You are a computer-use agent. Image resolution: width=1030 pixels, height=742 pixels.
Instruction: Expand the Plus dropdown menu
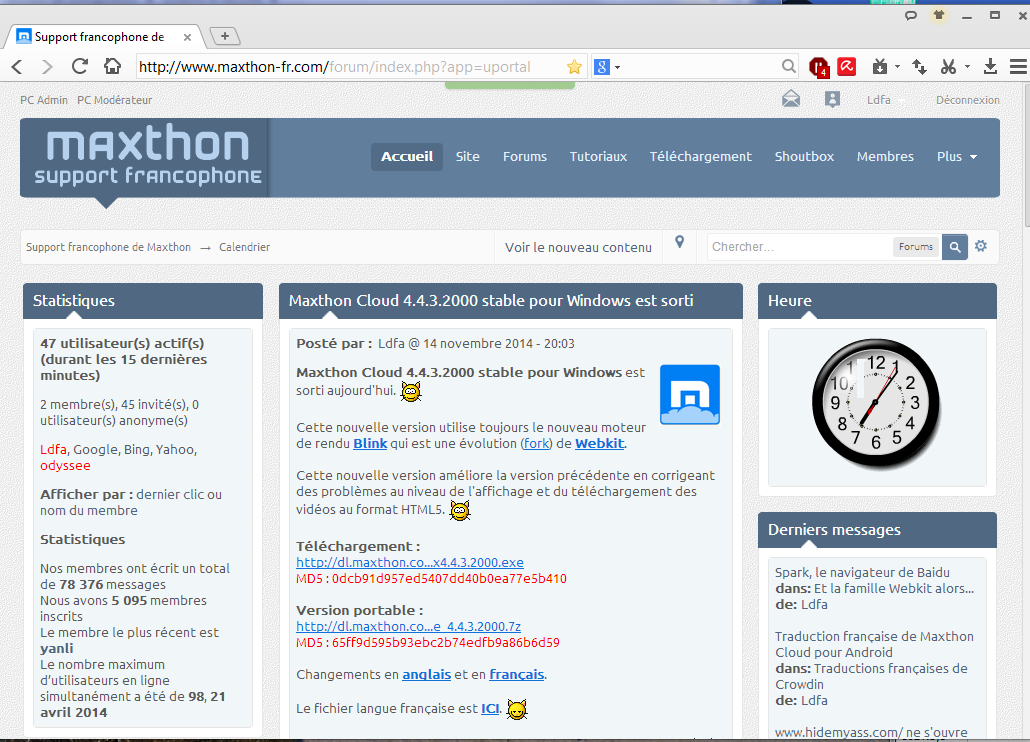(x=956, y=156)
